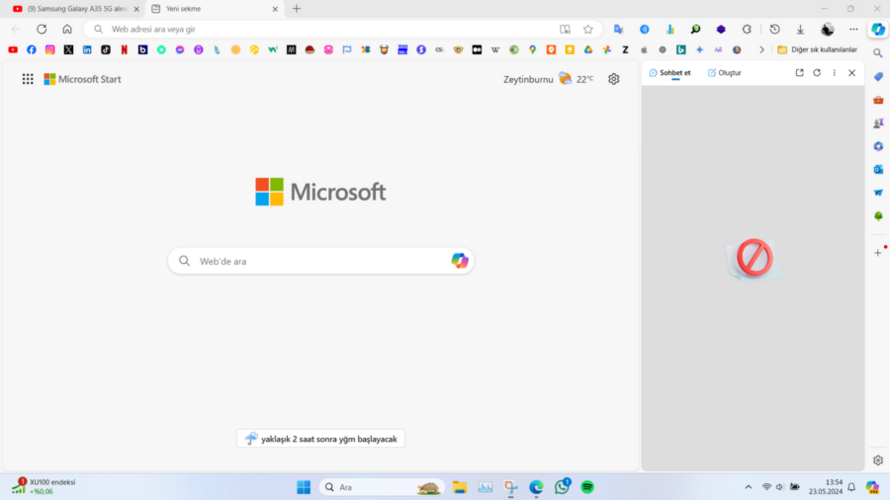
Task: Switch to the Oluştur tab
Action: click(724, 73)
